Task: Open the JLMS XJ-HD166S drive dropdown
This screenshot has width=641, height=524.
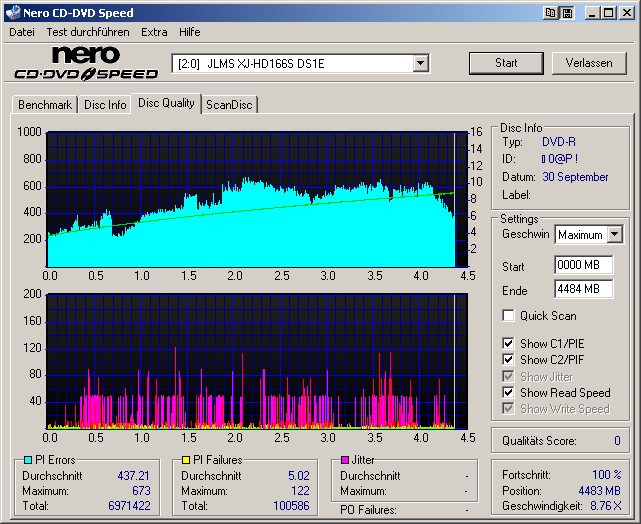Action: coord(421,64)
